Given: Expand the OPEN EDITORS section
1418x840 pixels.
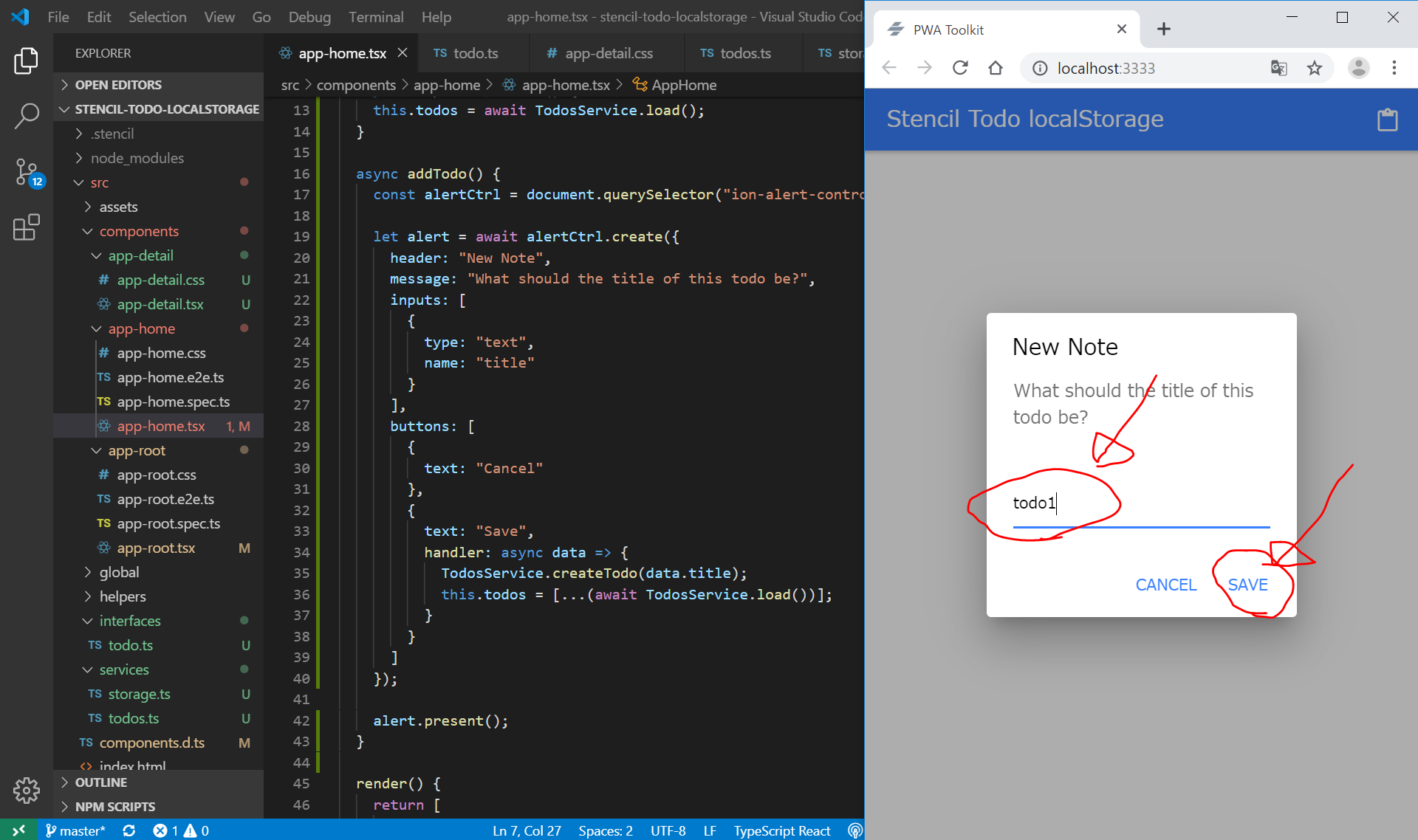Looking at the screenshot, I should (158, 85).
